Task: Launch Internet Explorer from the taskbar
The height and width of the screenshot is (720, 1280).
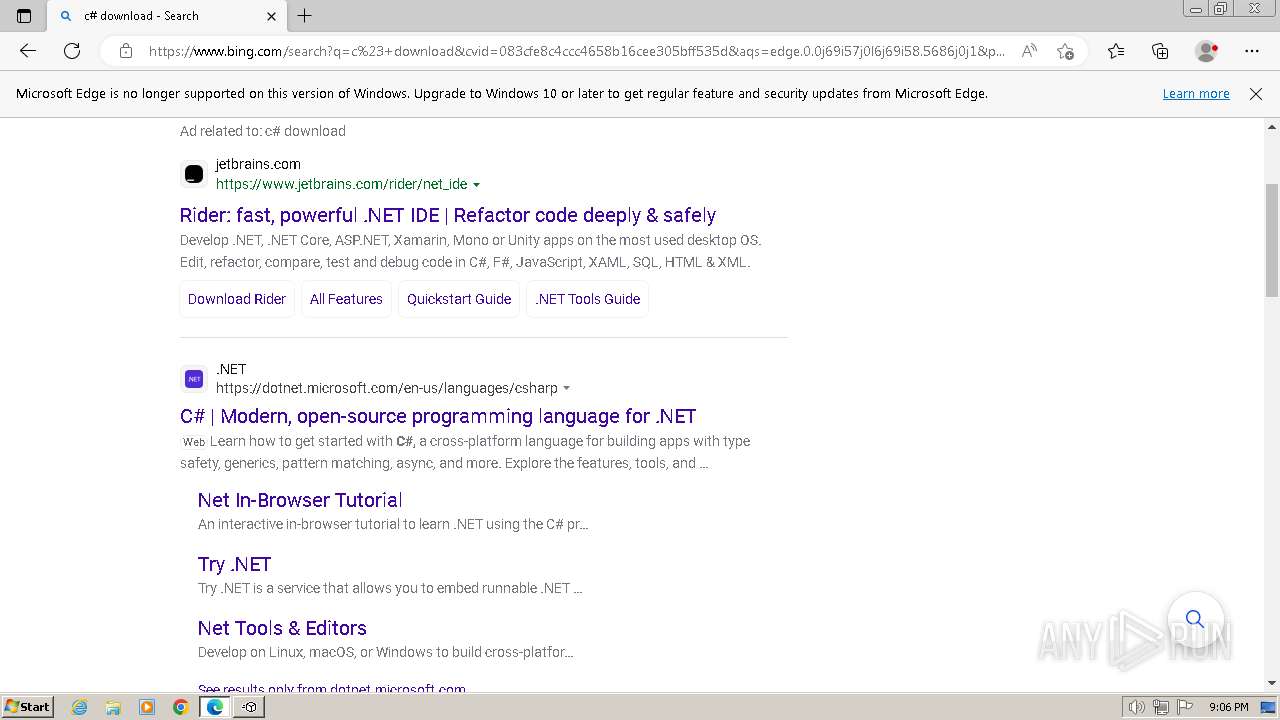Action: (x=80, y=707)
